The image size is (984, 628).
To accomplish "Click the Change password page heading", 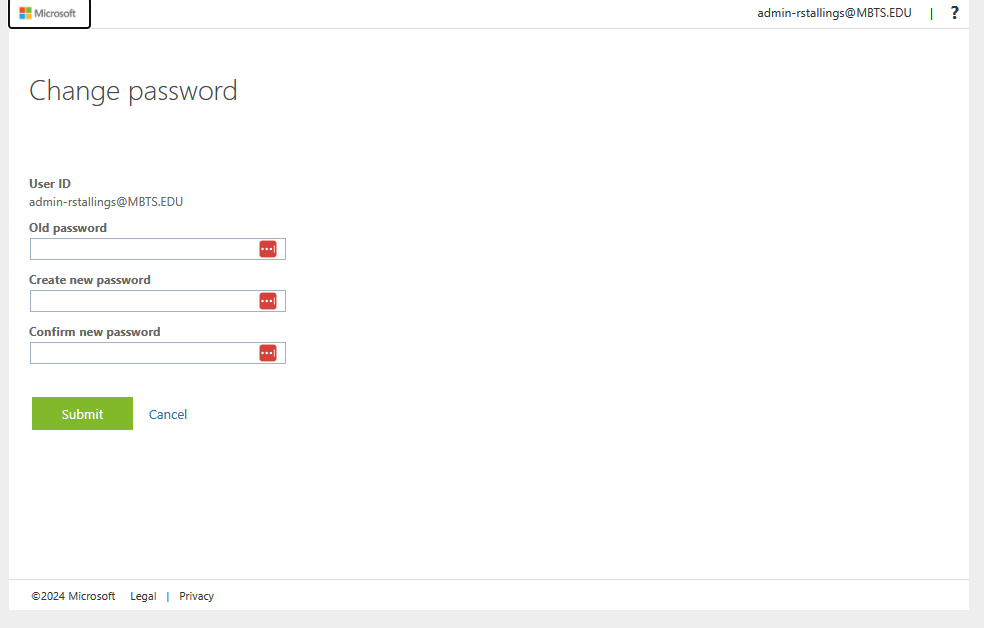I will pos(133,91).
